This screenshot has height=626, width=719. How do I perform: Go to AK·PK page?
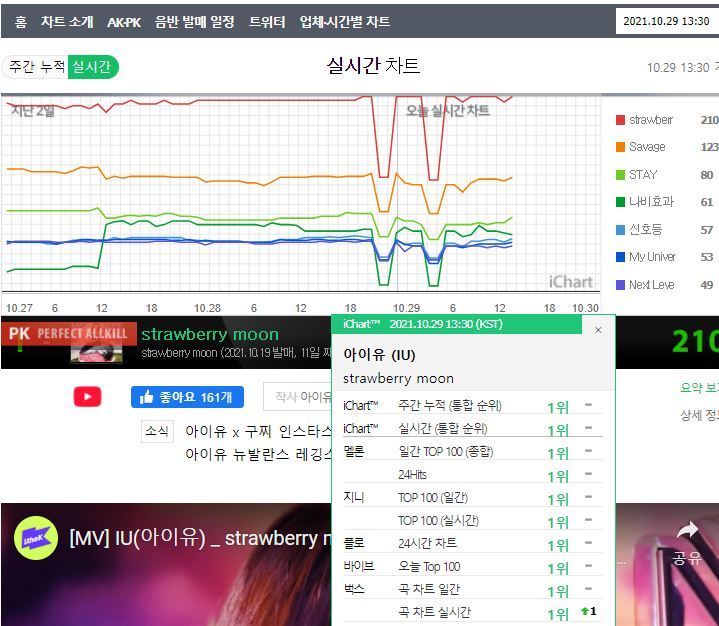tap(124, 21)
